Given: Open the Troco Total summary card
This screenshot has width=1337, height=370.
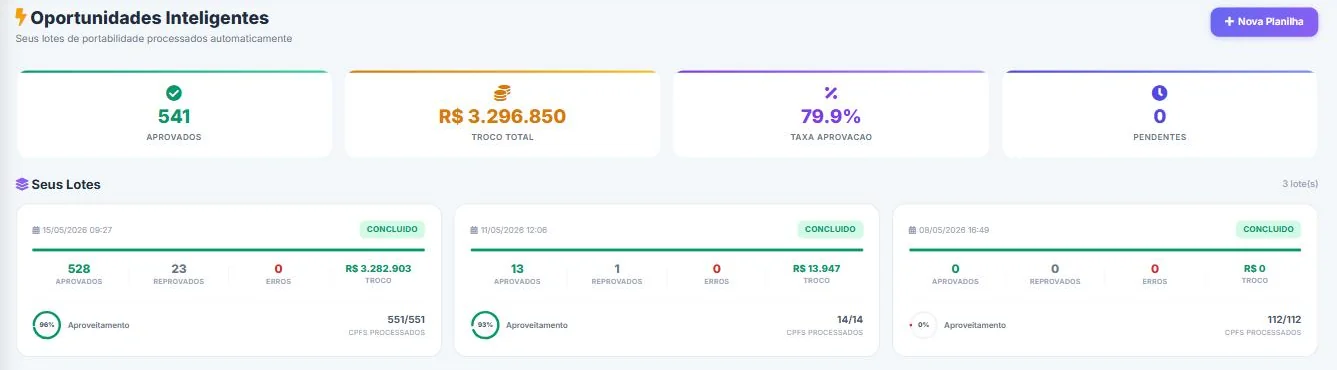Looking at the screenshot, I should pos(502,114).
